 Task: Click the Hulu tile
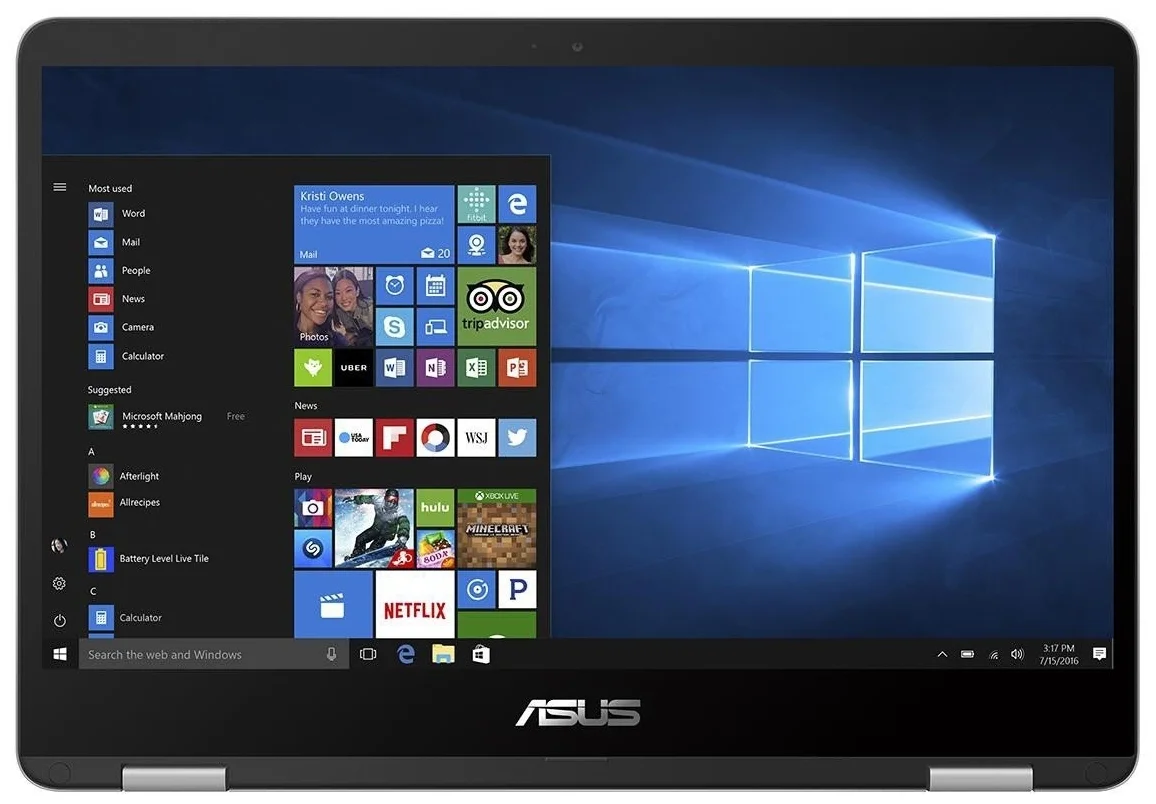tap(435, 508)
